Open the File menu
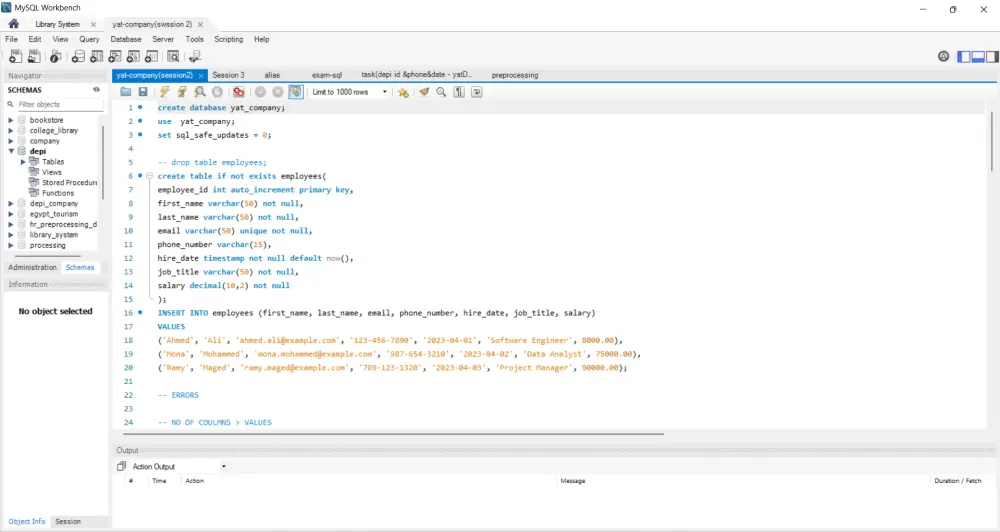Viewport: 1000px width, 532px height. [x=11, y=39]
